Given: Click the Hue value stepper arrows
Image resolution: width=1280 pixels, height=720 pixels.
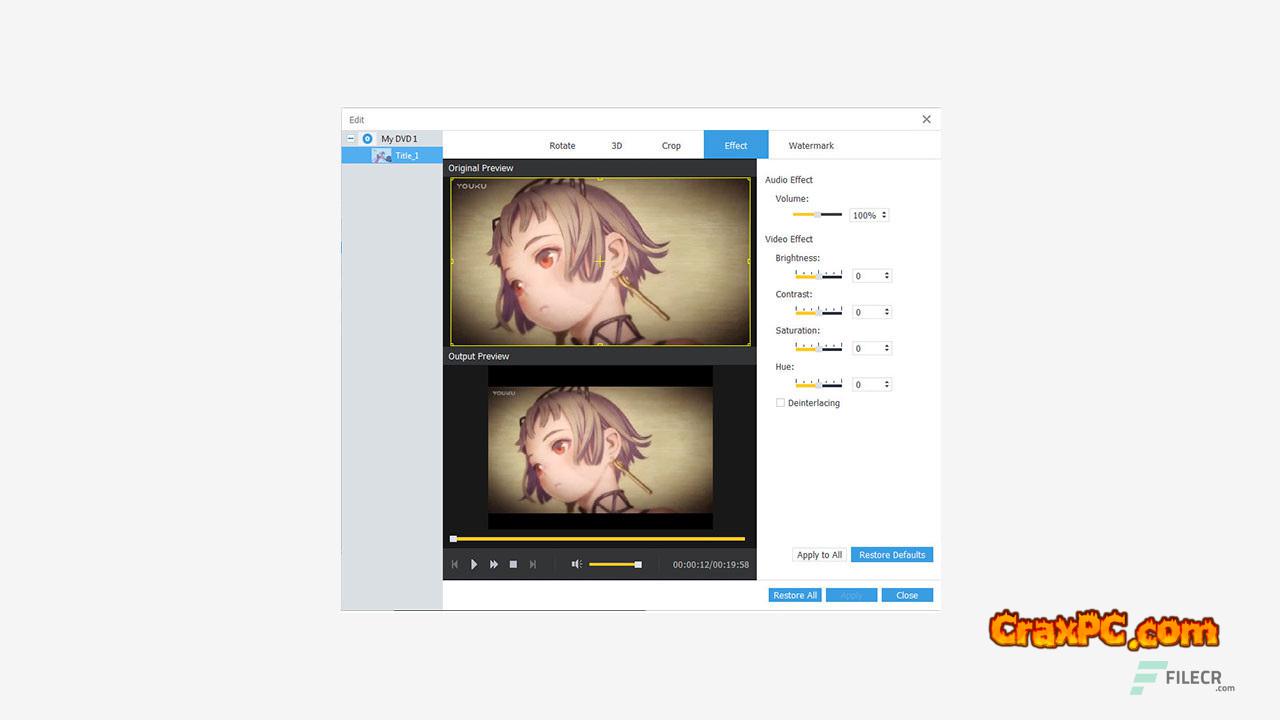Looking at the screenshot, I should [887, 384].
